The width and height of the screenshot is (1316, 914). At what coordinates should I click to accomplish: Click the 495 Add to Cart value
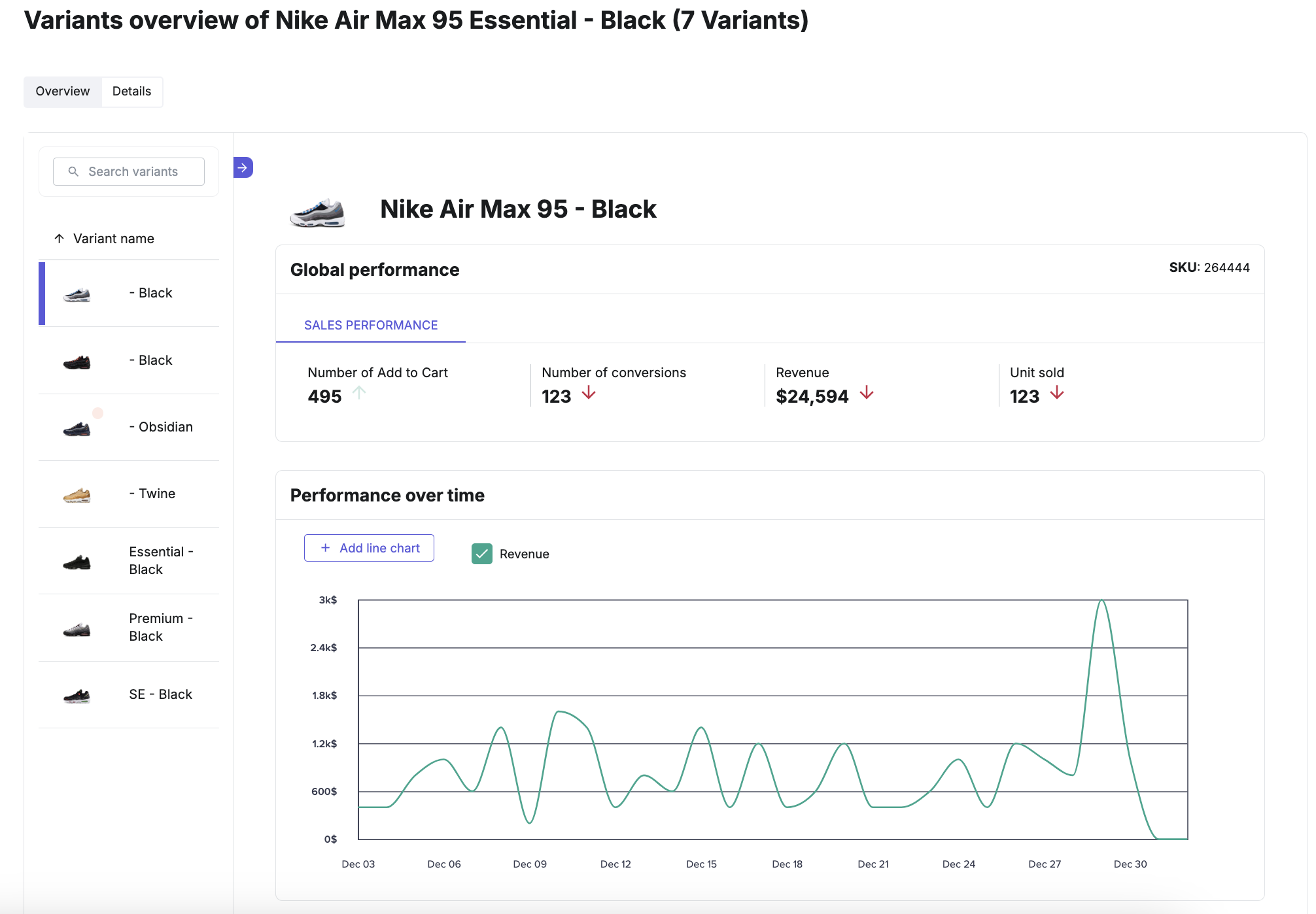pyautogui.click(x=324, y=396)
